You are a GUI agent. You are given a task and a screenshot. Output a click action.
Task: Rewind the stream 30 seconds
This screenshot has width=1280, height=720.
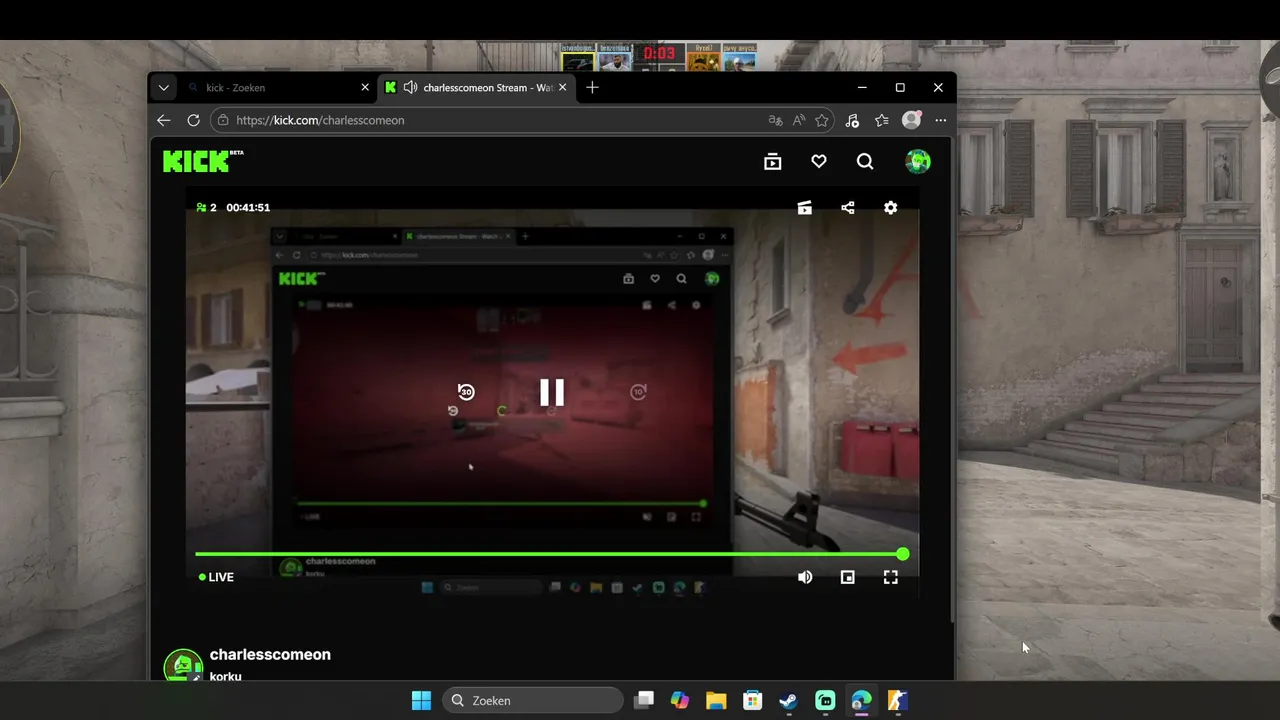coord(466,392)
